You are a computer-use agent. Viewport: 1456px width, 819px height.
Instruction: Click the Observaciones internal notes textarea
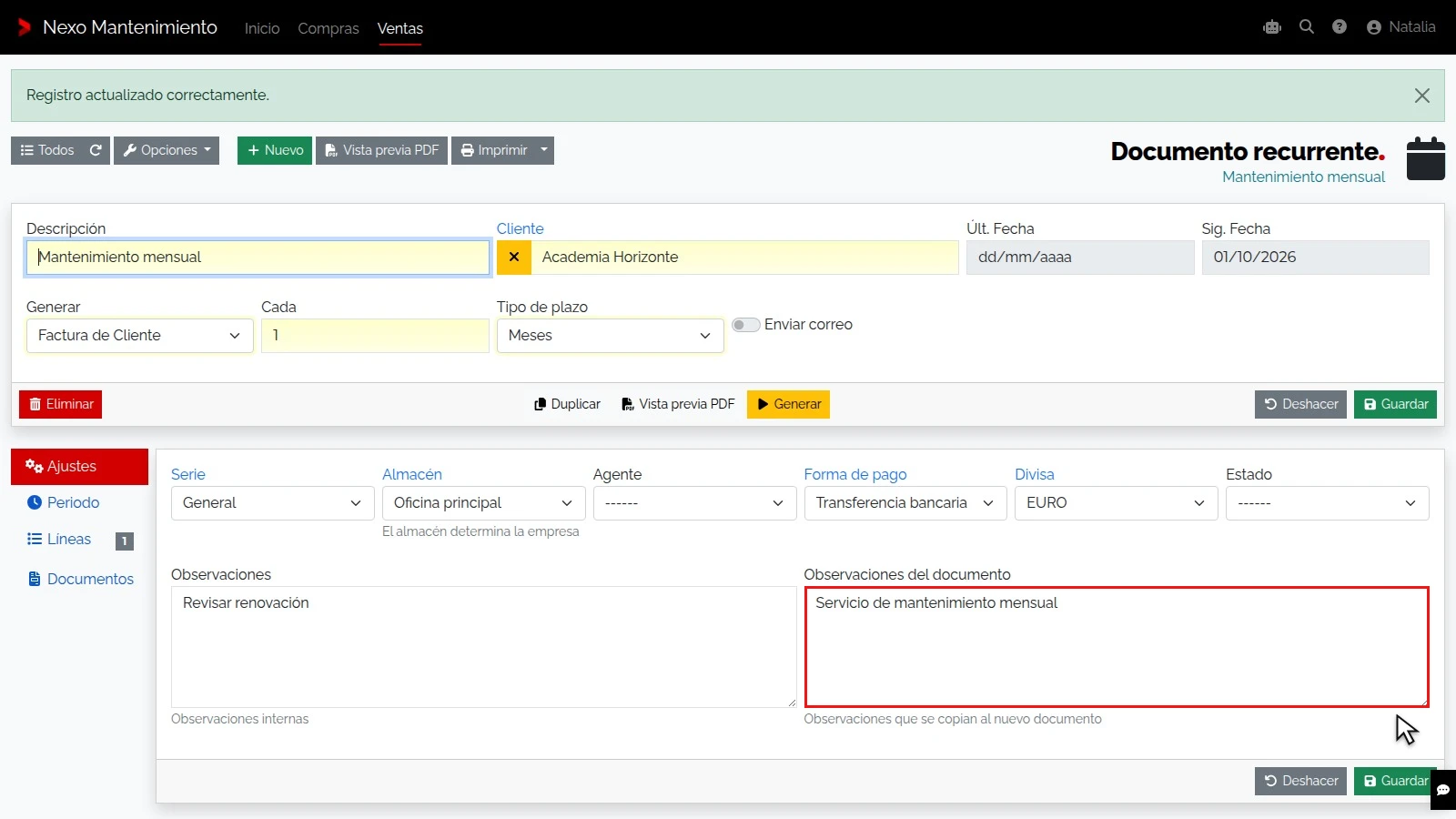tap(484, 647)
